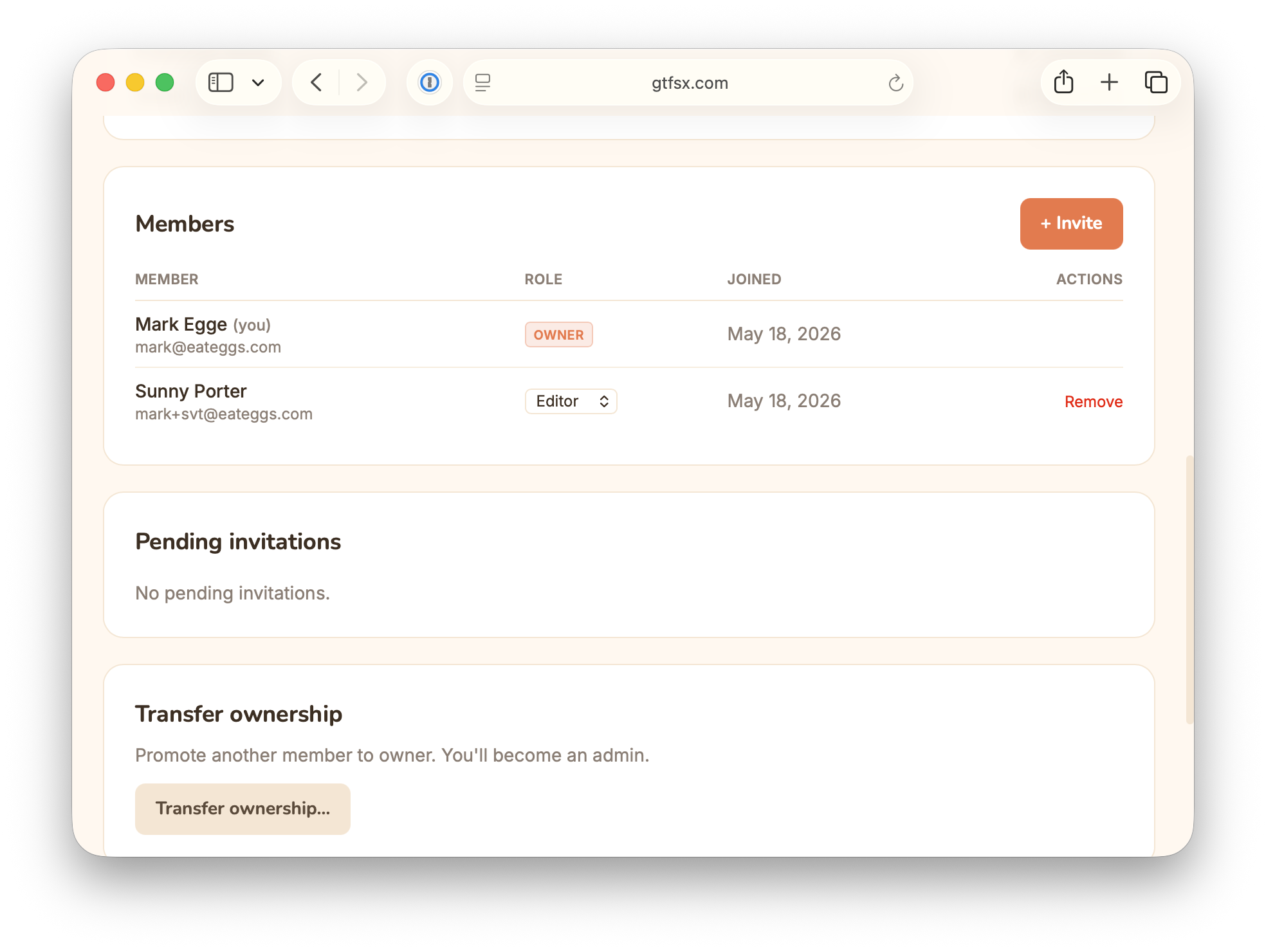Select the Sunny Porter member name
This screenshot has width=1266, height=952.
click(190, 391)
